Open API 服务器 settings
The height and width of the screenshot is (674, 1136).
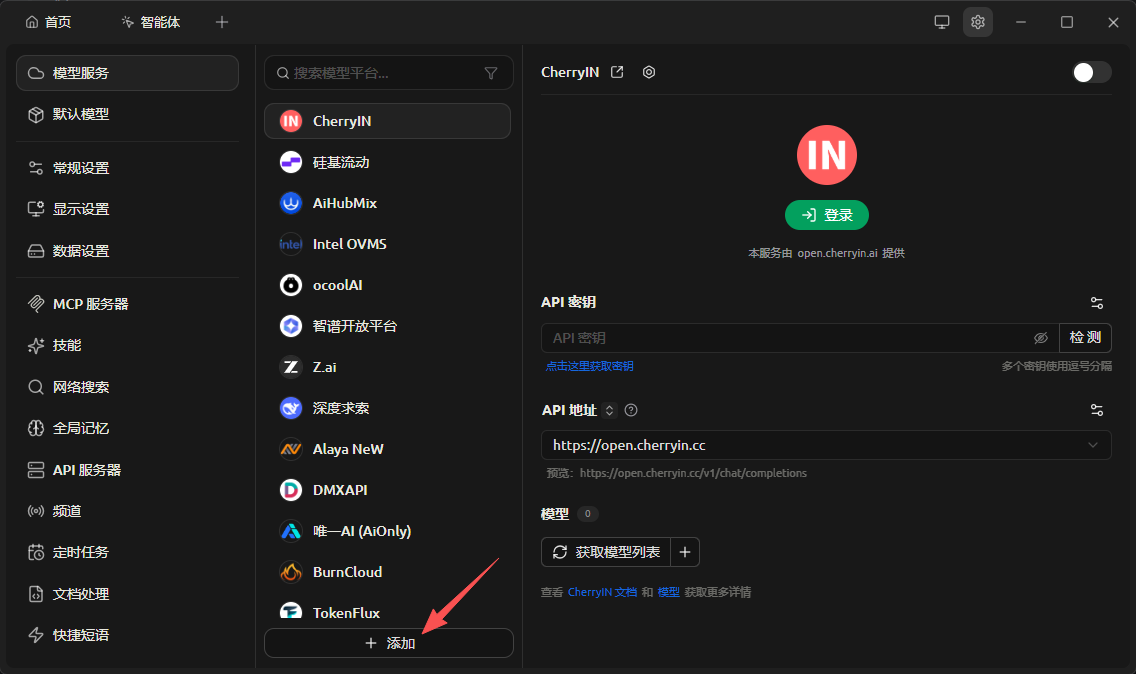point(128,470)
